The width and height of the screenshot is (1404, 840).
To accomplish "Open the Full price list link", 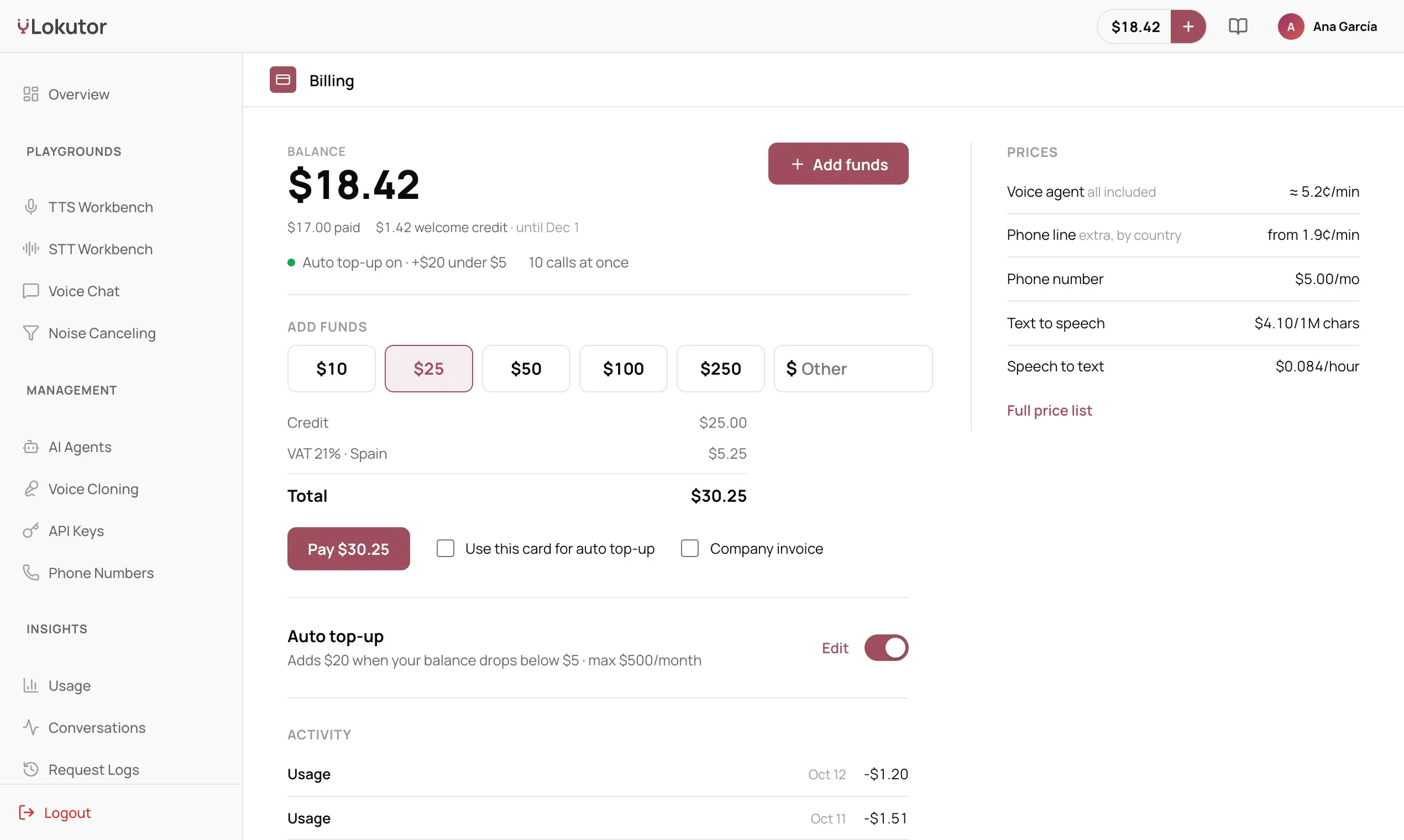I will click(1049, 411).
